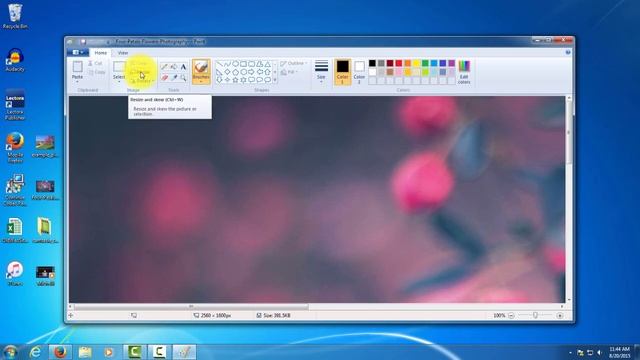The image size is (640, 360).
Task: Click the horizontal scrollbar thumb
Action: pos(191,306)
